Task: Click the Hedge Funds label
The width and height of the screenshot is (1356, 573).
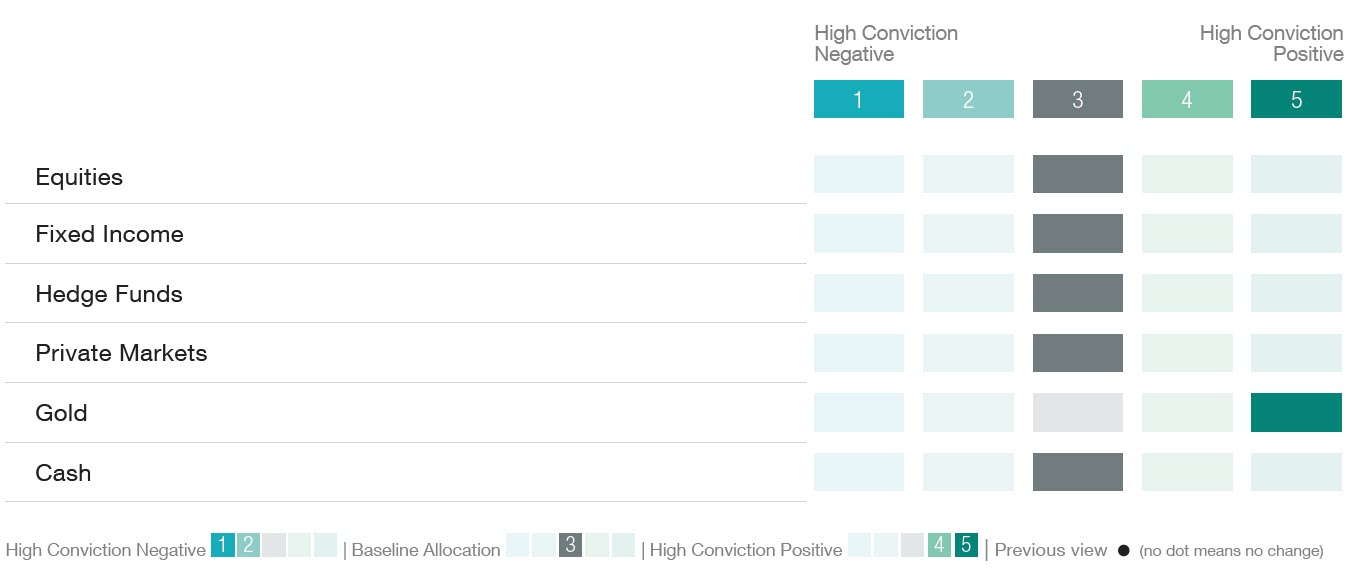Action: [108, 294]
